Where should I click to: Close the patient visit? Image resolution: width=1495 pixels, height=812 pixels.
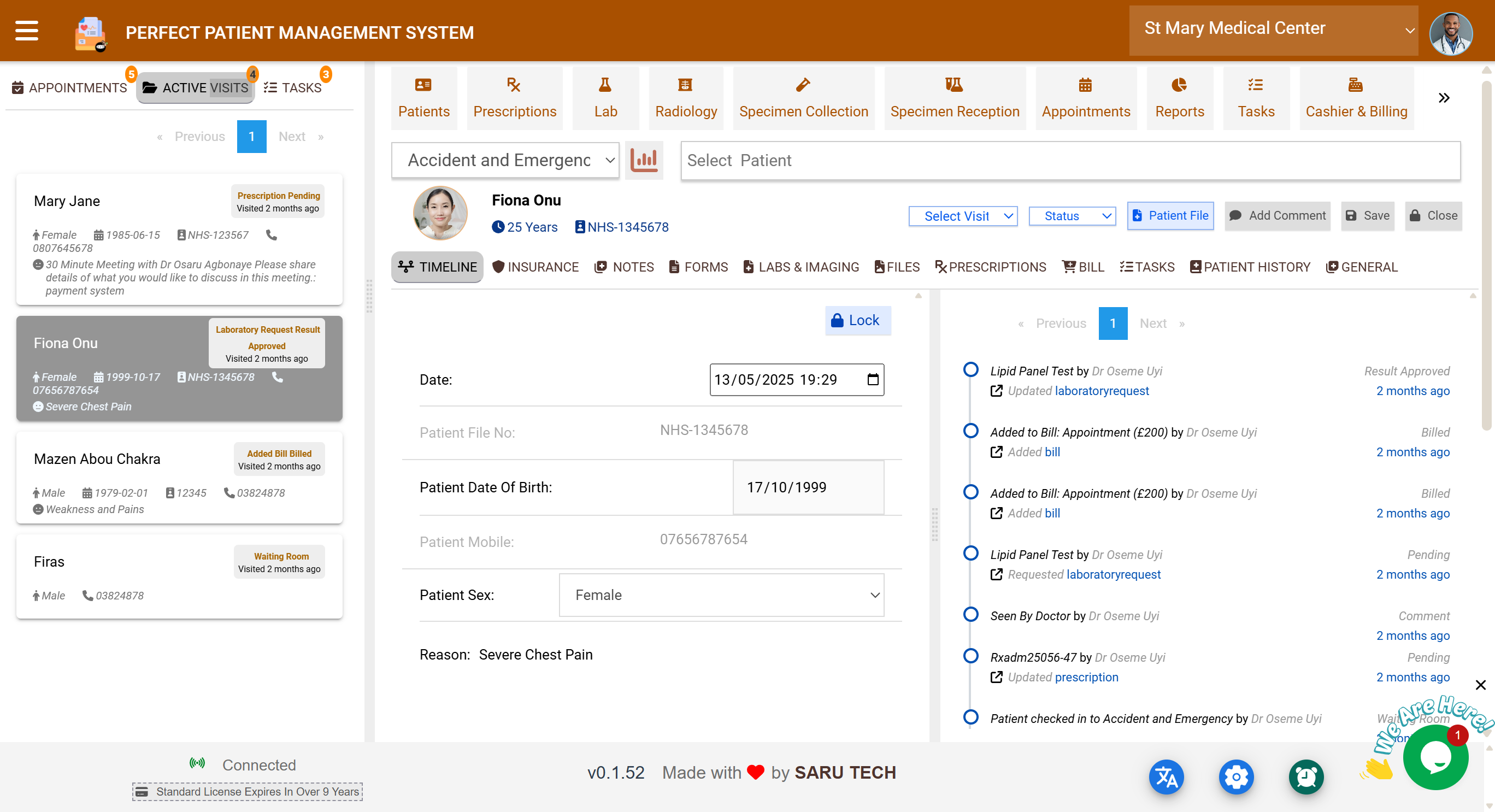pyautogui.click(x=1433, y=216)
